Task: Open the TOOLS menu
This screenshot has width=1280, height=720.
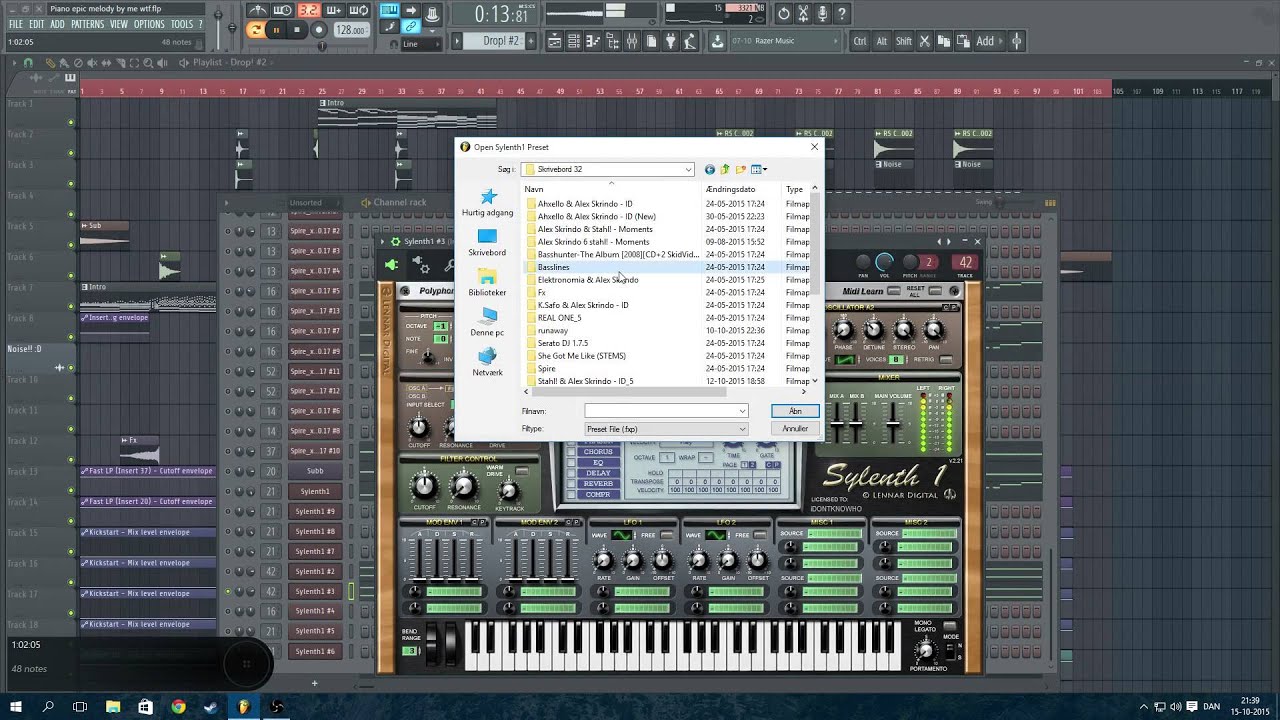Action: point(181,24)
